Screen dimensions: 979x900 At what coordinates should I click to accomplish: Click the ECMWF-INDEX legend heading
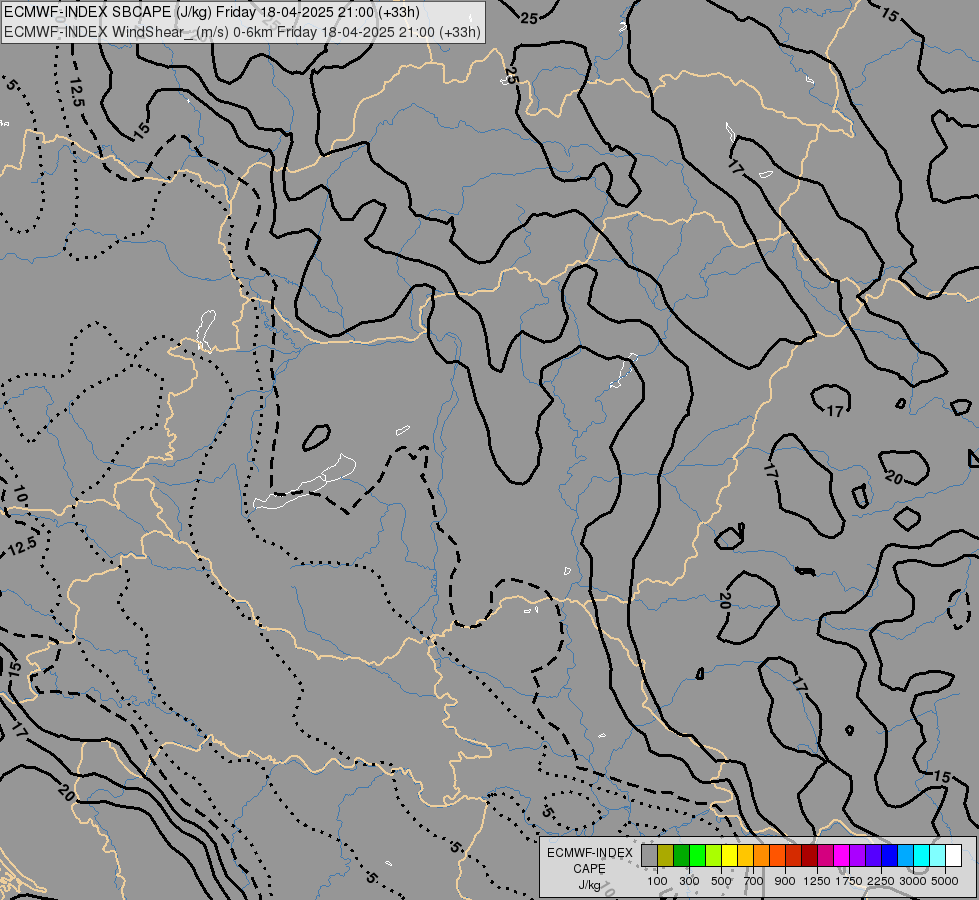tap(589, 853)
